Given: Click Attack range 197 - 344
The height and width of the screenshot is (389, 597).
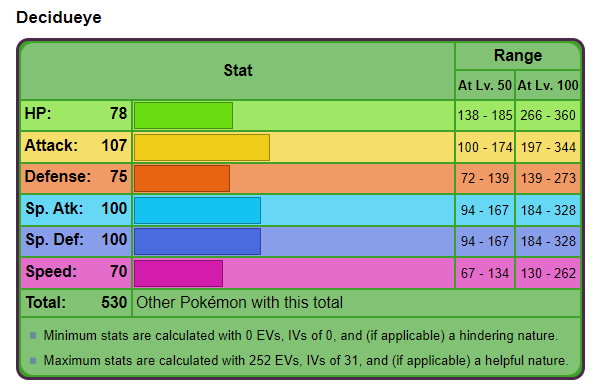Looking at the screenshot, I should click(548, 147).
